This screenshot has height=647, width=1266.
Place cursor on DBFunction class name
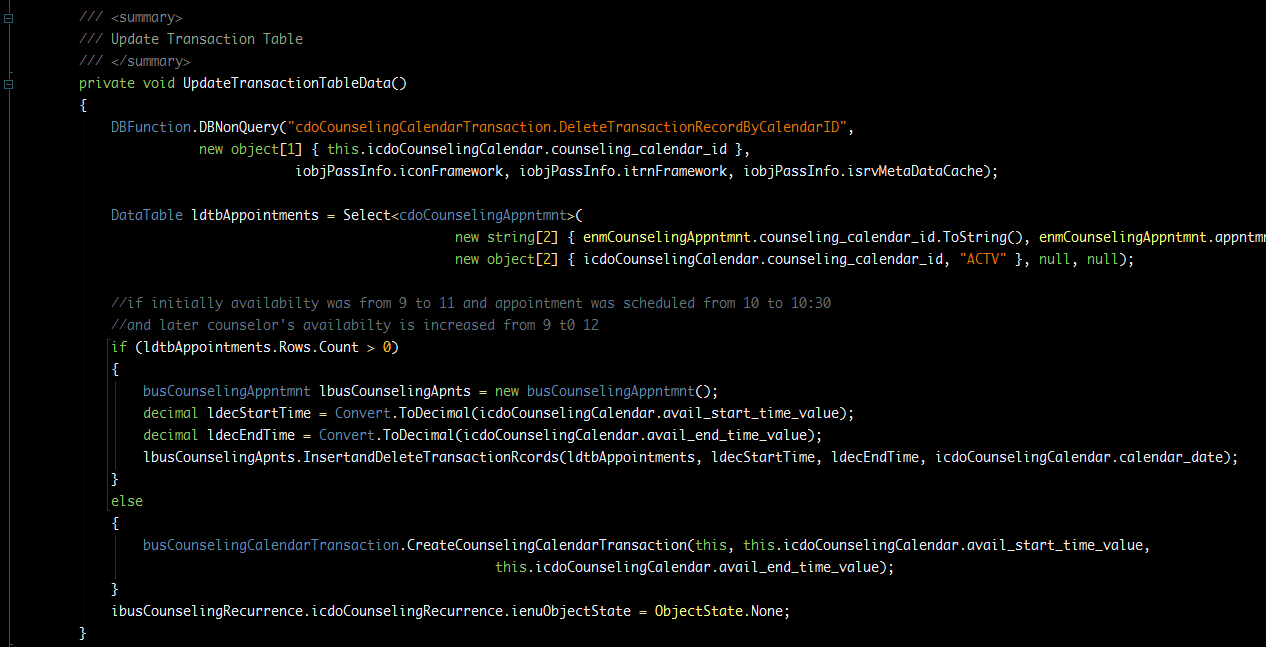[x=151, y=127]
